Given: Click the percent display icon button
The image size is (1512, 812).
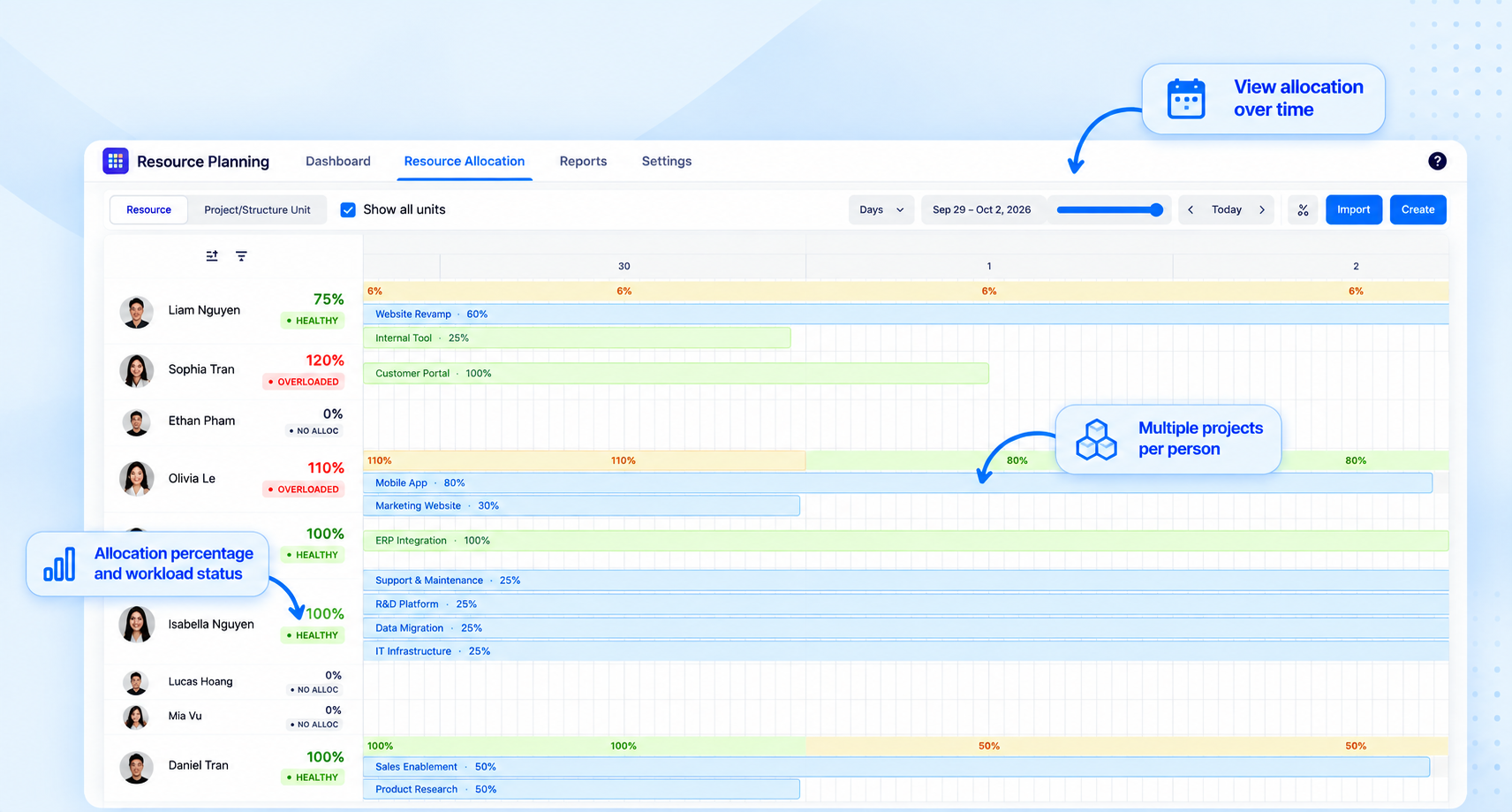Looking at the screenshot, I should coord(1303,209).
